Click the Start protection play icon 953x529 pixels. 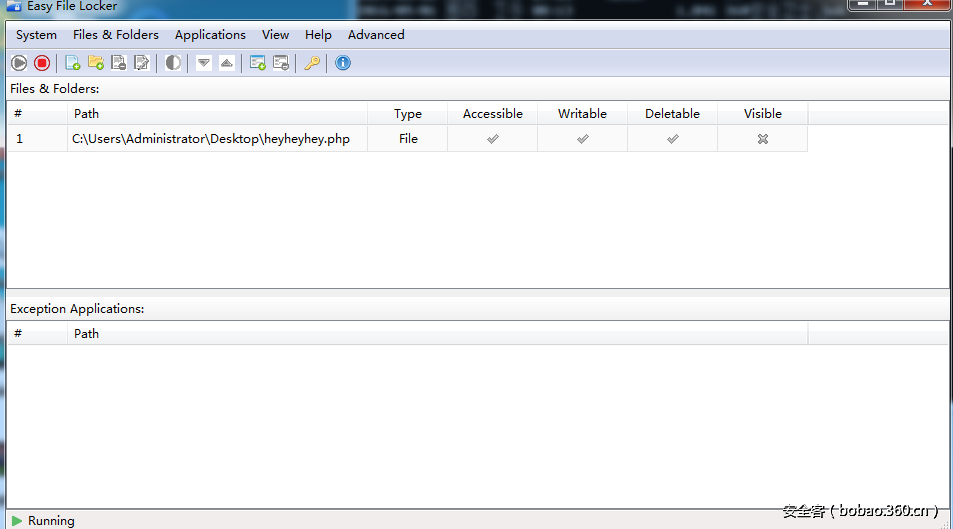tap(19, 63)
